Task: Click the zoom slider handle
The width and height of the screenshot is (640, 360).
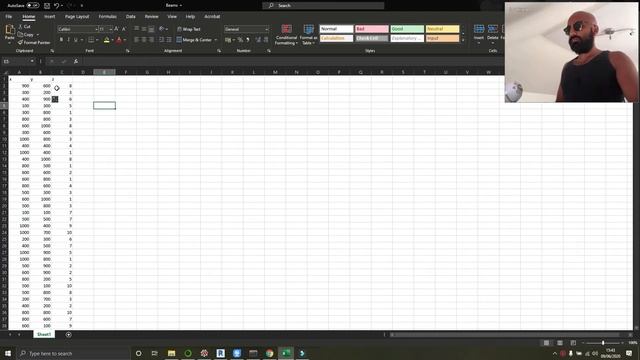Action: (603, 343)
